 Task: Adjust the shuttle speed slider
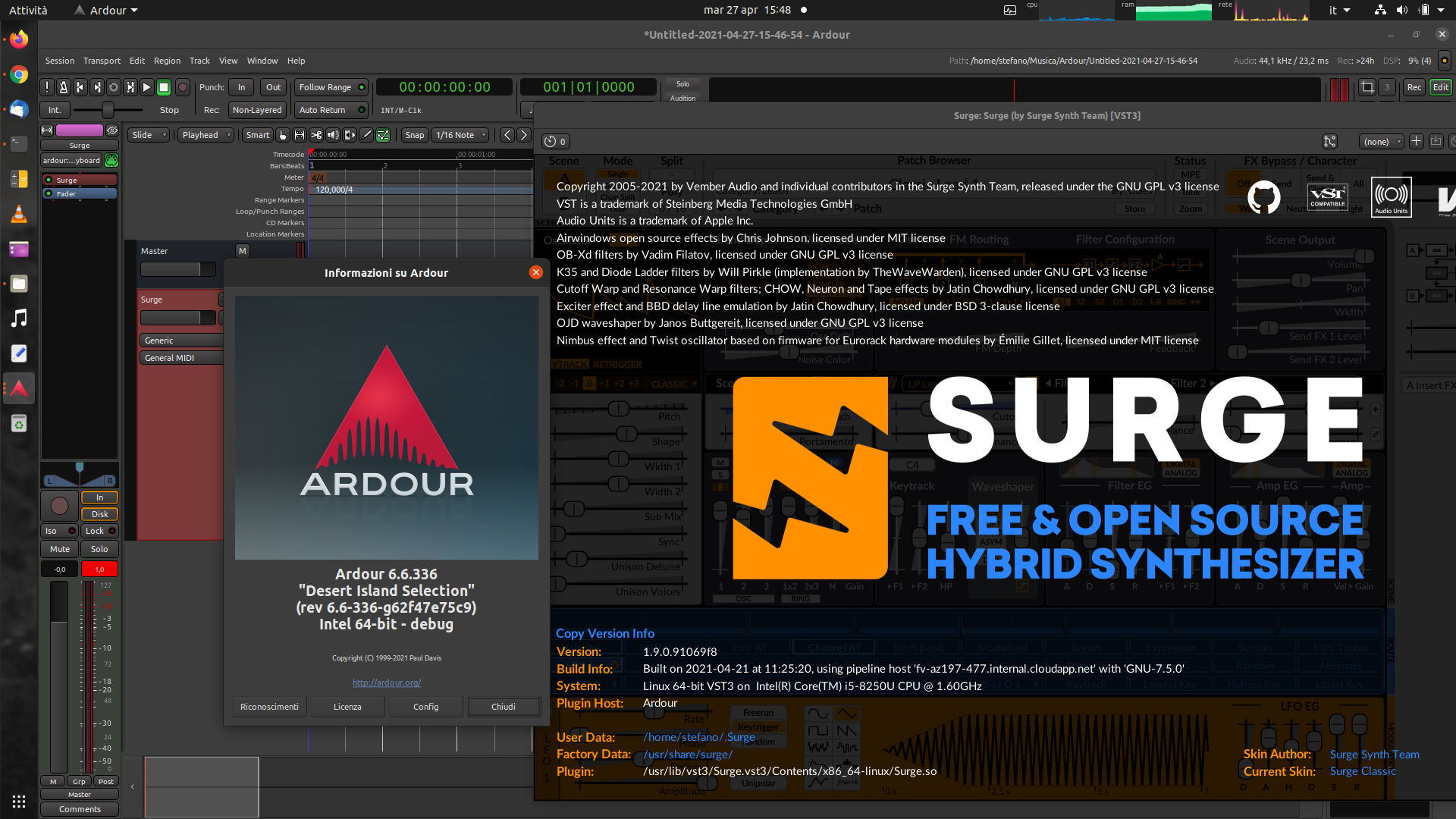[x=108, y=110]
